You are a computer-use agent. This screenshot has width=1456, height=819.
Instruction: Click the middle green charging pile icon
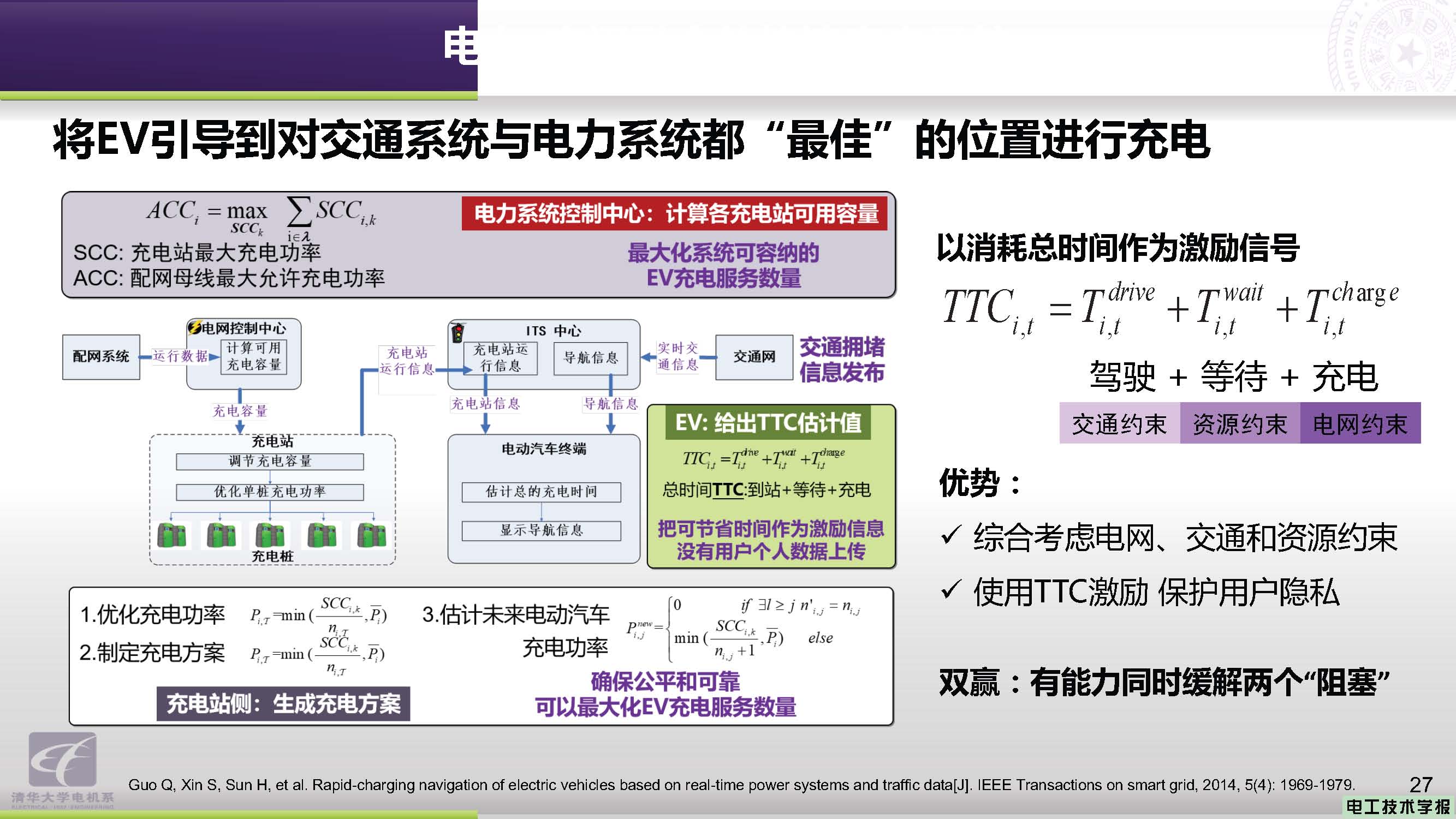(270, 535)
